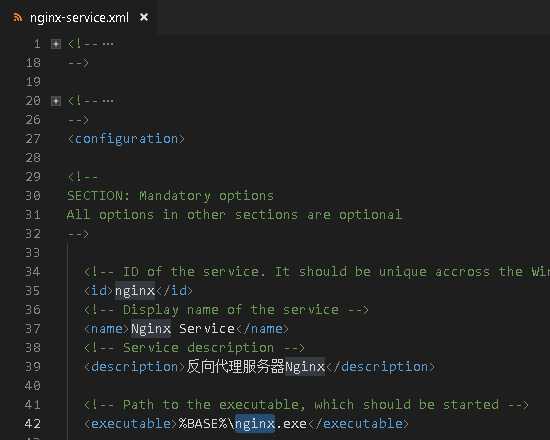
Task: Click the 'ID of the service' comment line
Action: point(316,272)
